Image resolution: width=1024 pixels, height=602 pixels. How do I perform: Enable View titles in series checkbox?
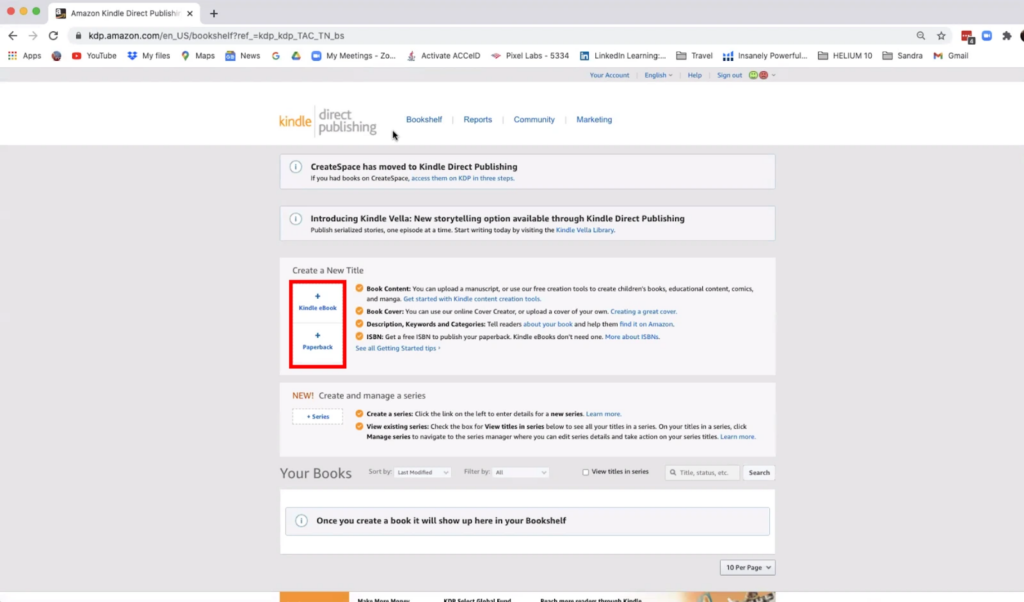[x=585, y=472]
